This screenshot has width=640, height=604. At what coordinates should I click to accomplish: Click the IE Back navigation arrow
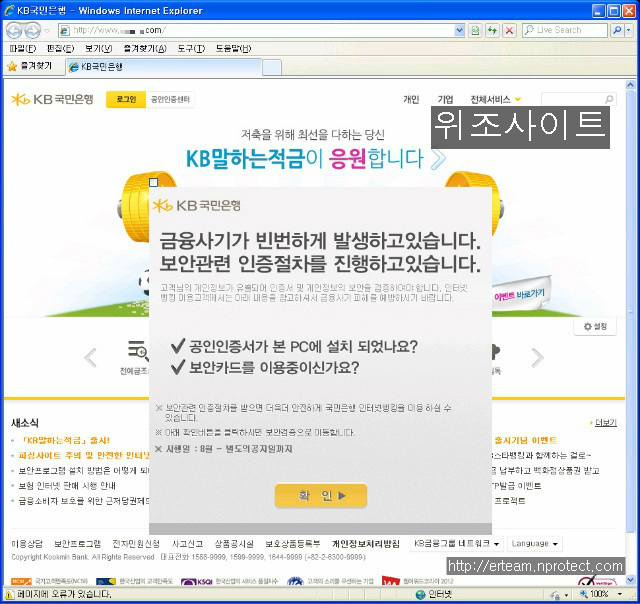click(13, 30)
